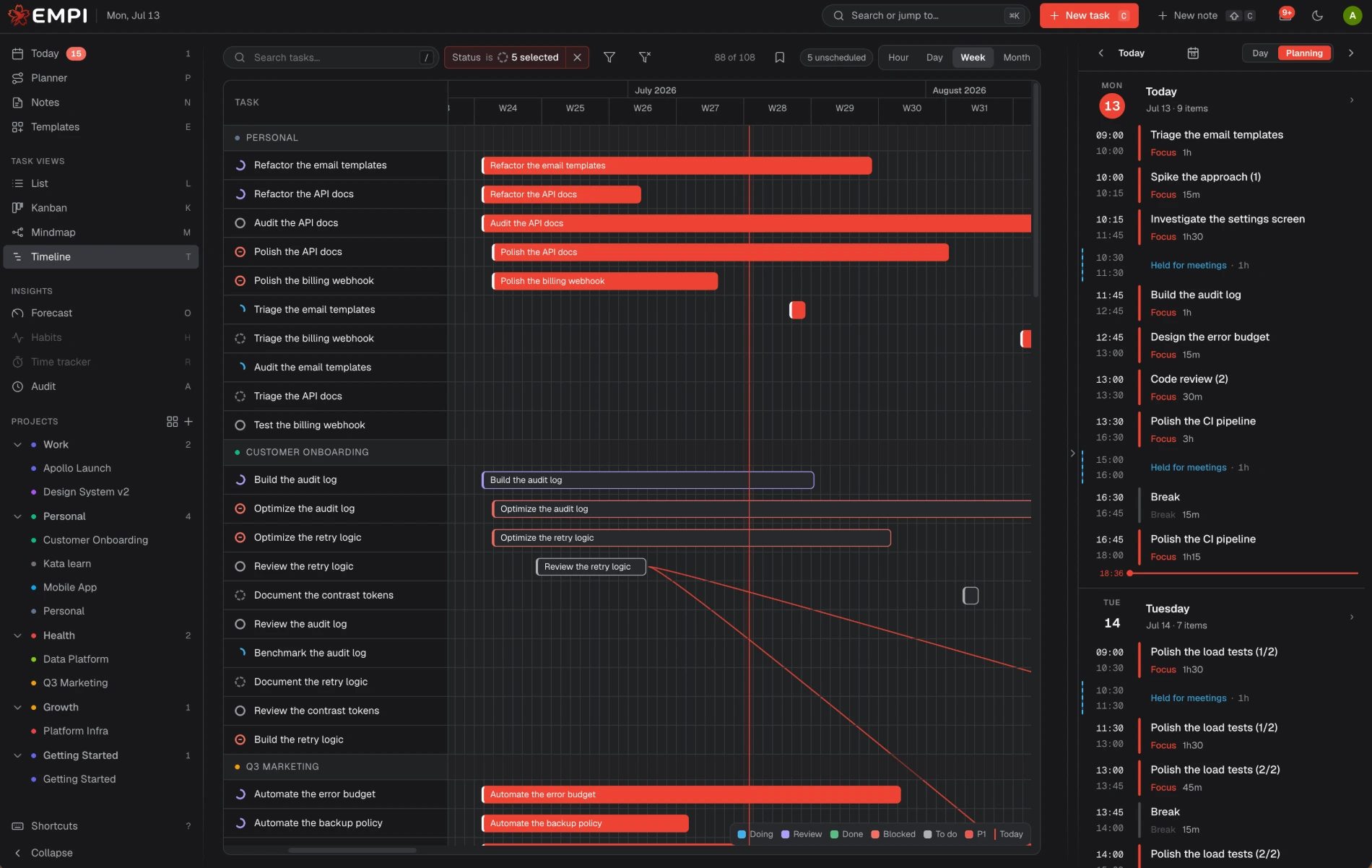Screen dimensions: 1372x868
Task: Click Blocked legend color swatch
Action: [x=875, y=834]
